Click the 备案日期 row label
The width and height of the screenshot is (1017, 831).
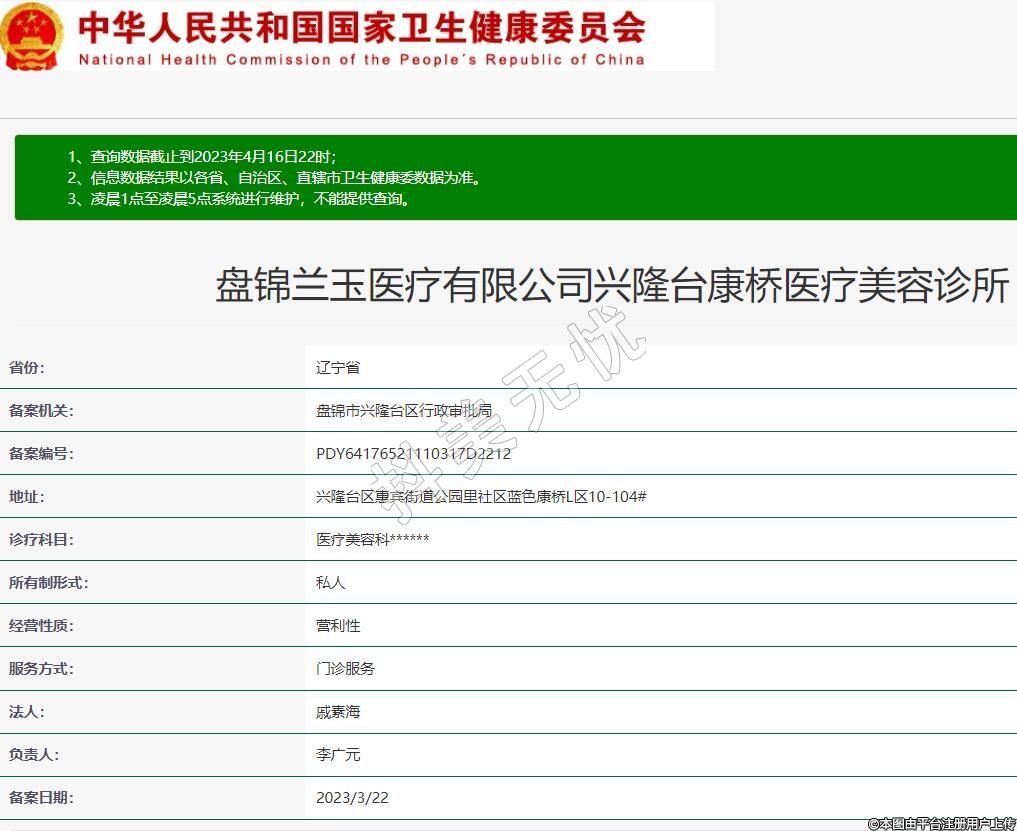coord(41,798)
